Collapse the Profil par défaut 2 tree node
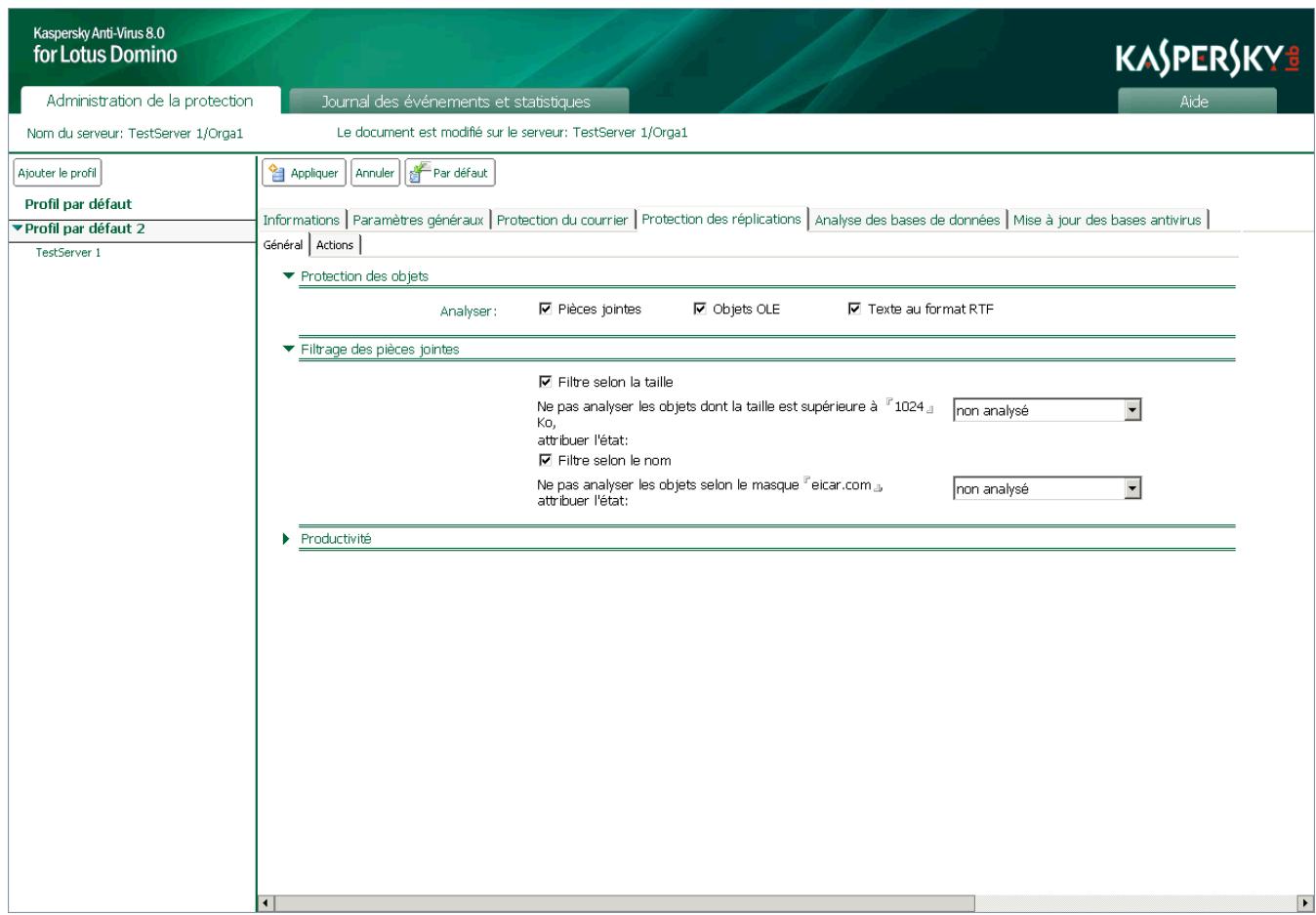The image size is (1316, 915). click(18, 229)
